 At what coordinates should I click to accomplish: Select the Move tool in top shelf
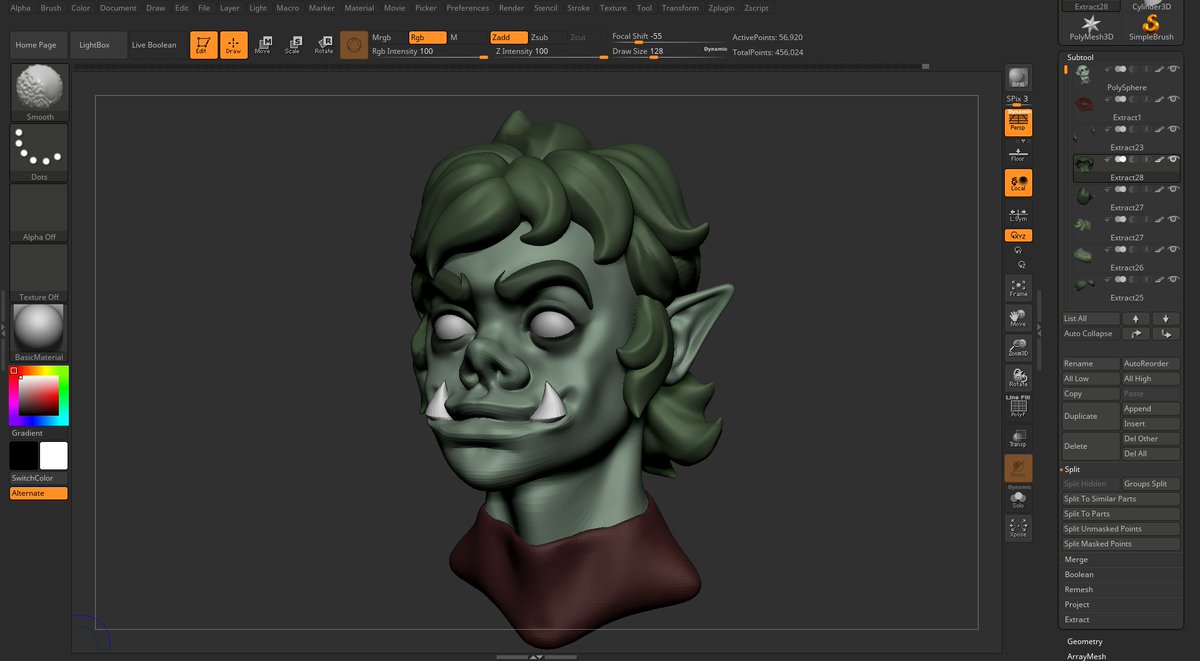tap(263, 45)
